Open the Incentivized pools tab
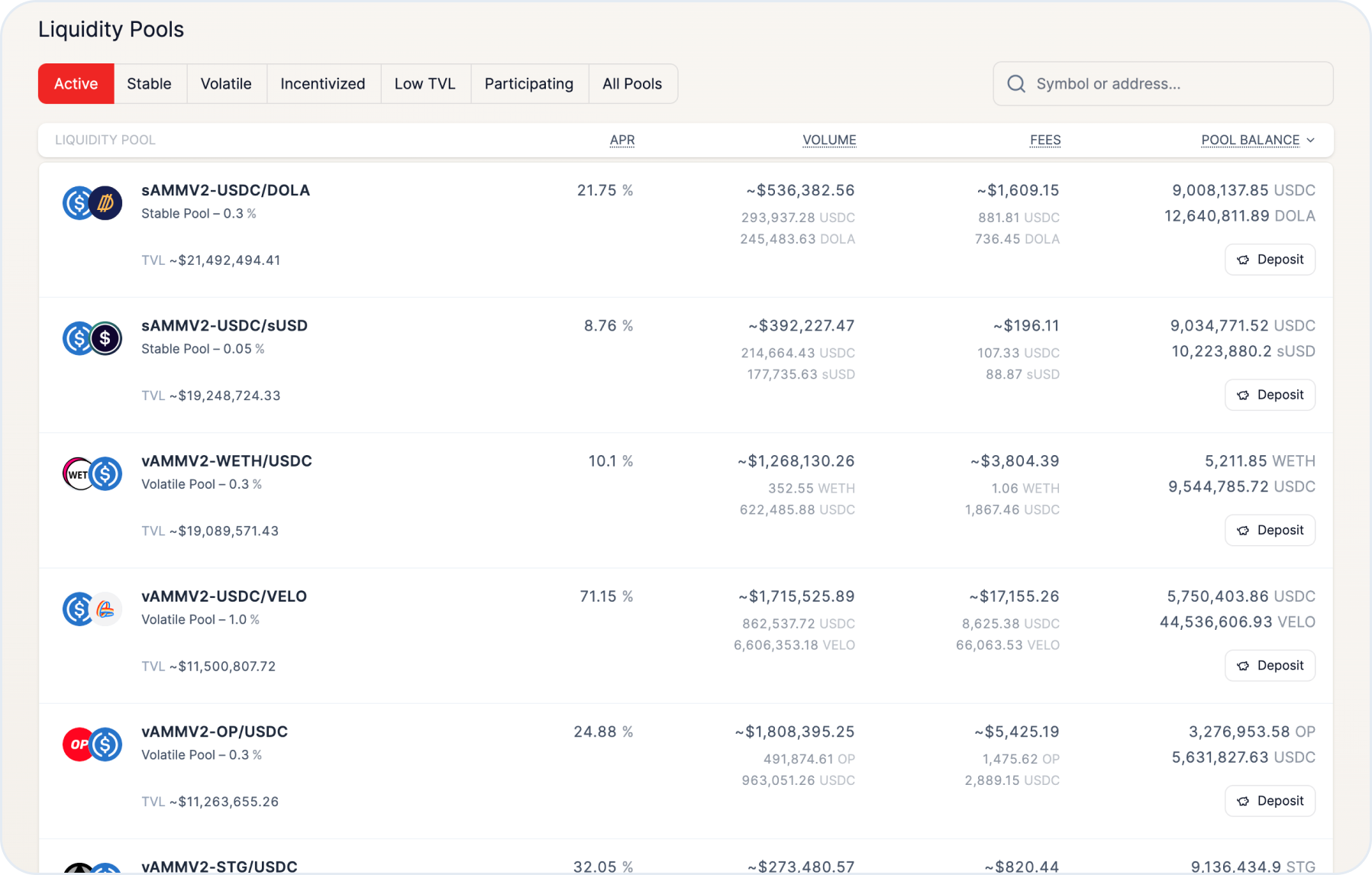Screen dimensions: 1372x875 pos(323,84)
